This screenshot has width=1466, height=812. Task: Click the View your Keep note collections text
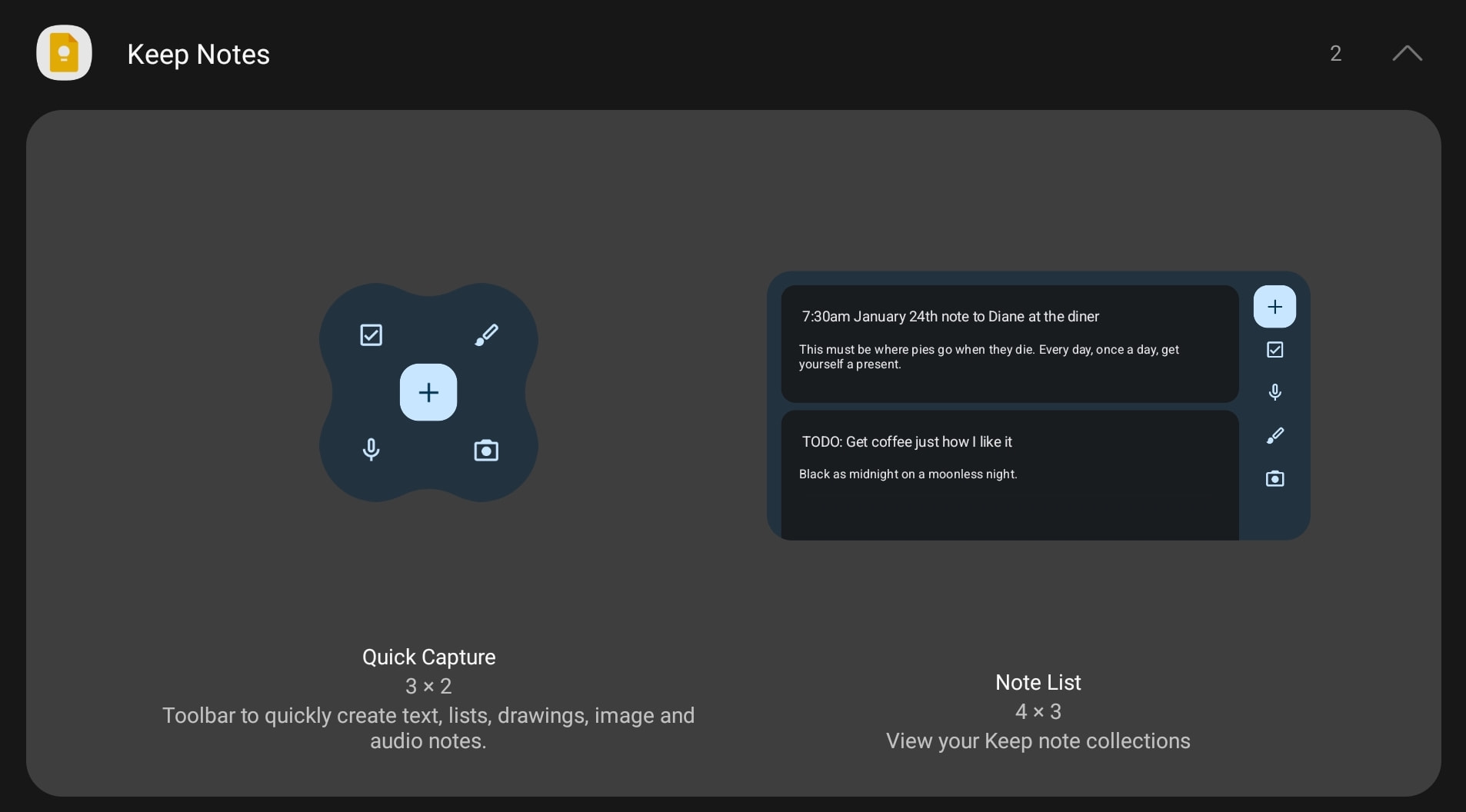1038,741
